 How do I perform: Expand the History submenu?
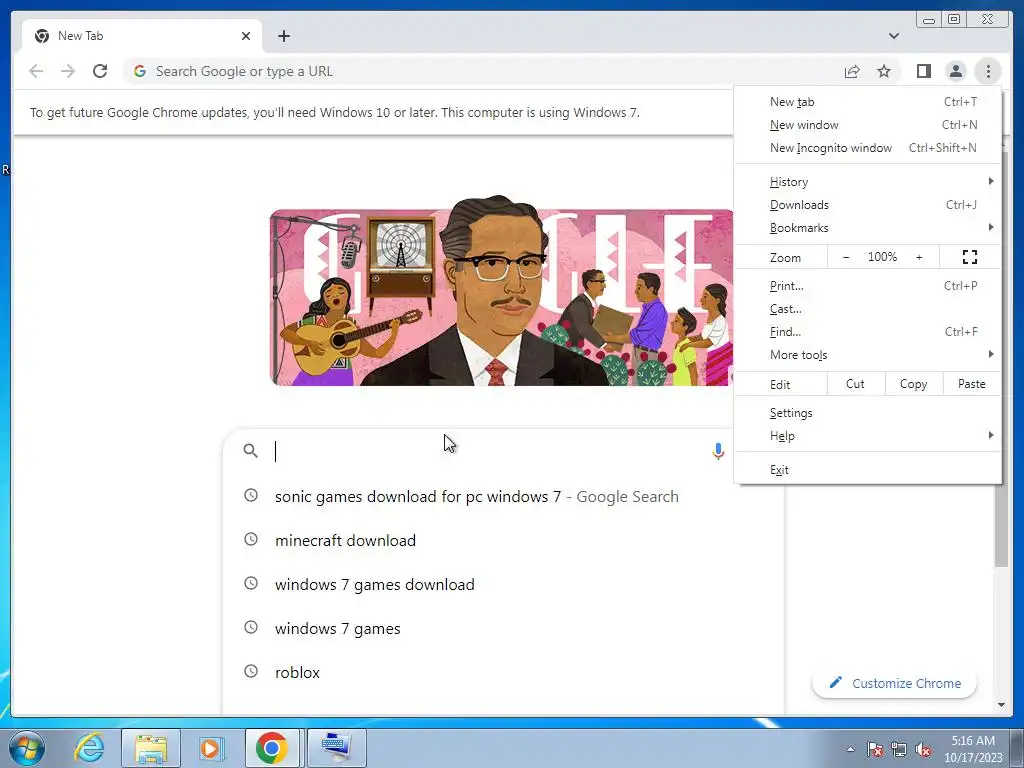point(867,182)
